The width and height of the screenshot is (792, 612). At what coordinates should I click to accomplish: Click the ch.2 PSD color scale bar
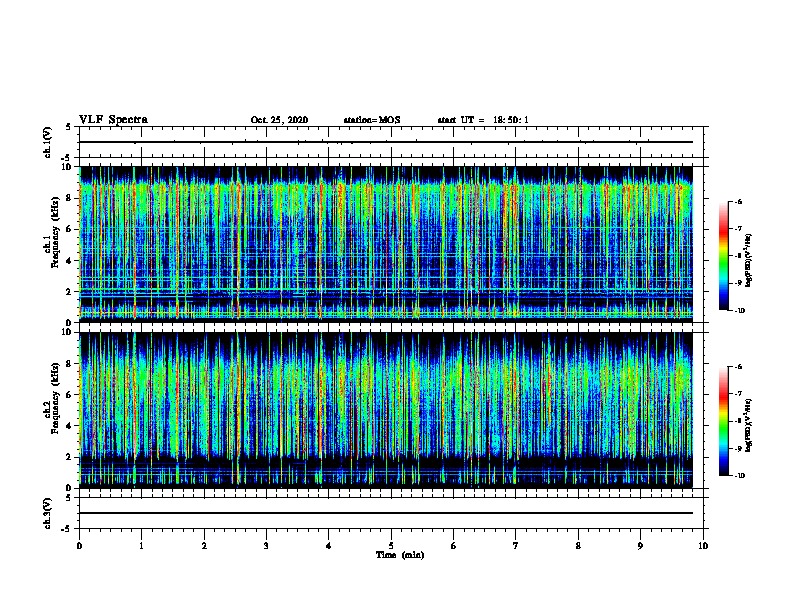724,421
